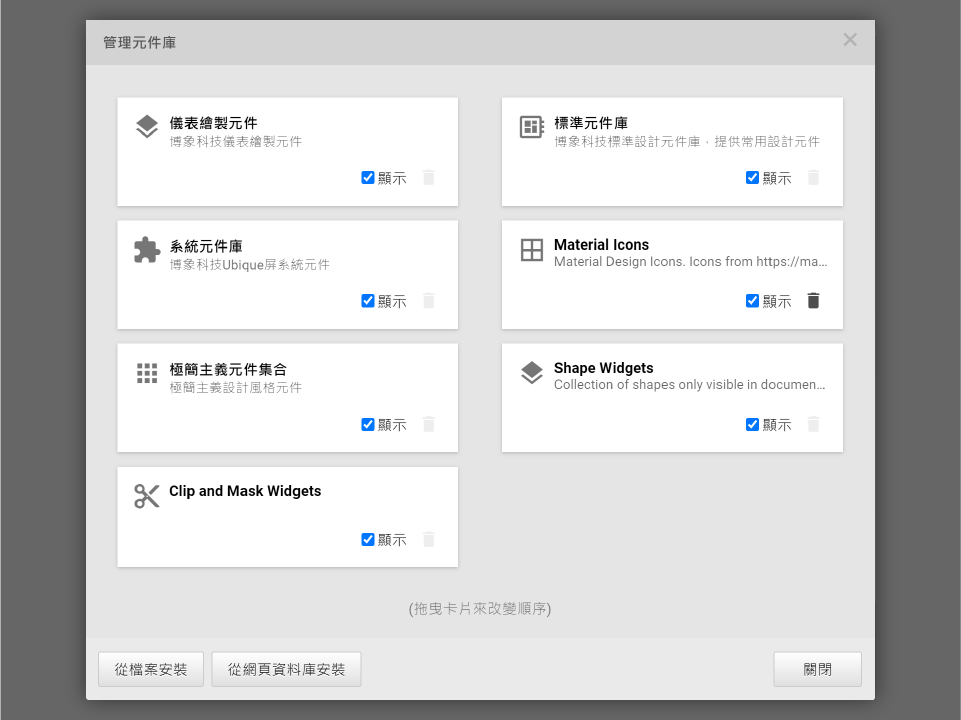The height and width of the screenshot is (720, 961).
Task: Select the 極簡主義元件集合 dots icon
Action: (x=147, y=371)
